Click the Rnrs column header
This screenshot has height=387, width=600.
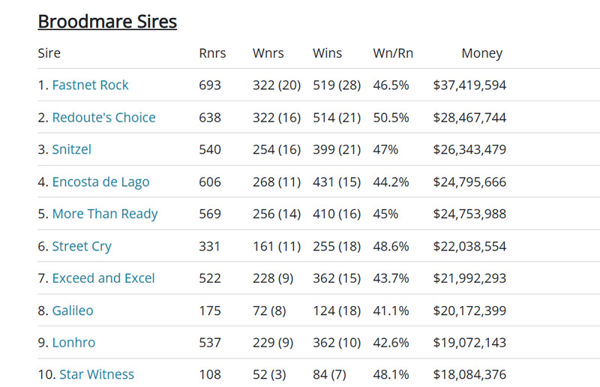tap(212, 53)
